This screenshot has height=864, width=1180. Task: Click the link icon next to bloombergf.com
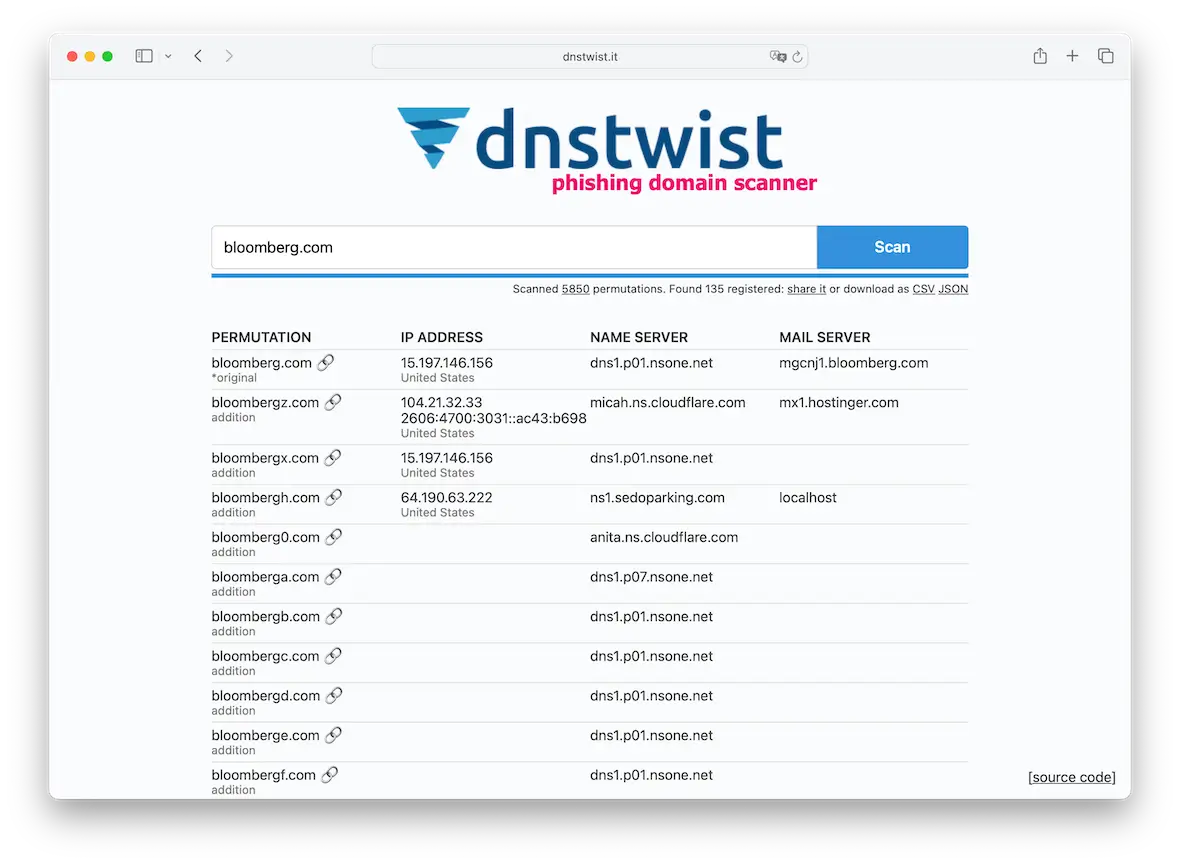point(330,774)
